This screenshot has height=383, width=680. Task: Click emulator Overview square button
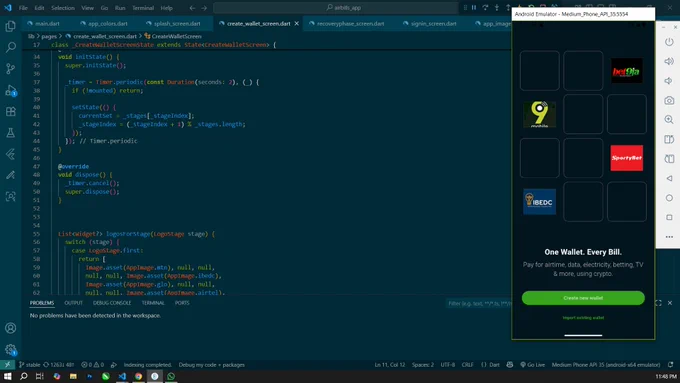click(x=669, y=217)
